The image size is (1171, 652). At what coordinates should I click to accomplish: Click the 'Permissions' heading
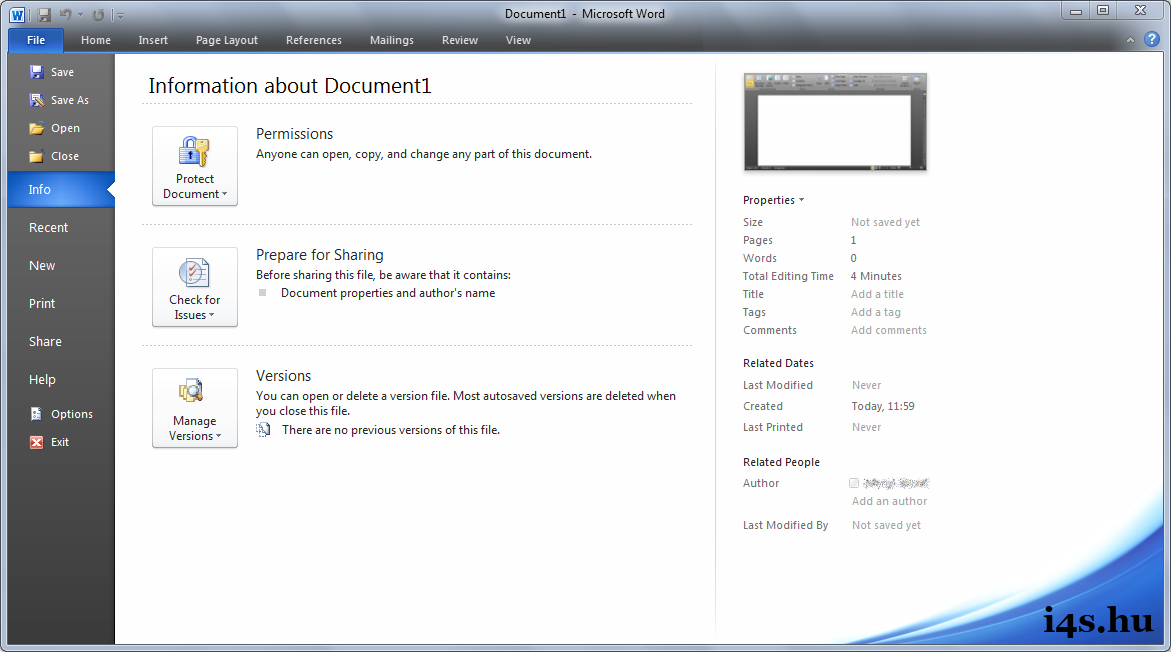[294, 134]
